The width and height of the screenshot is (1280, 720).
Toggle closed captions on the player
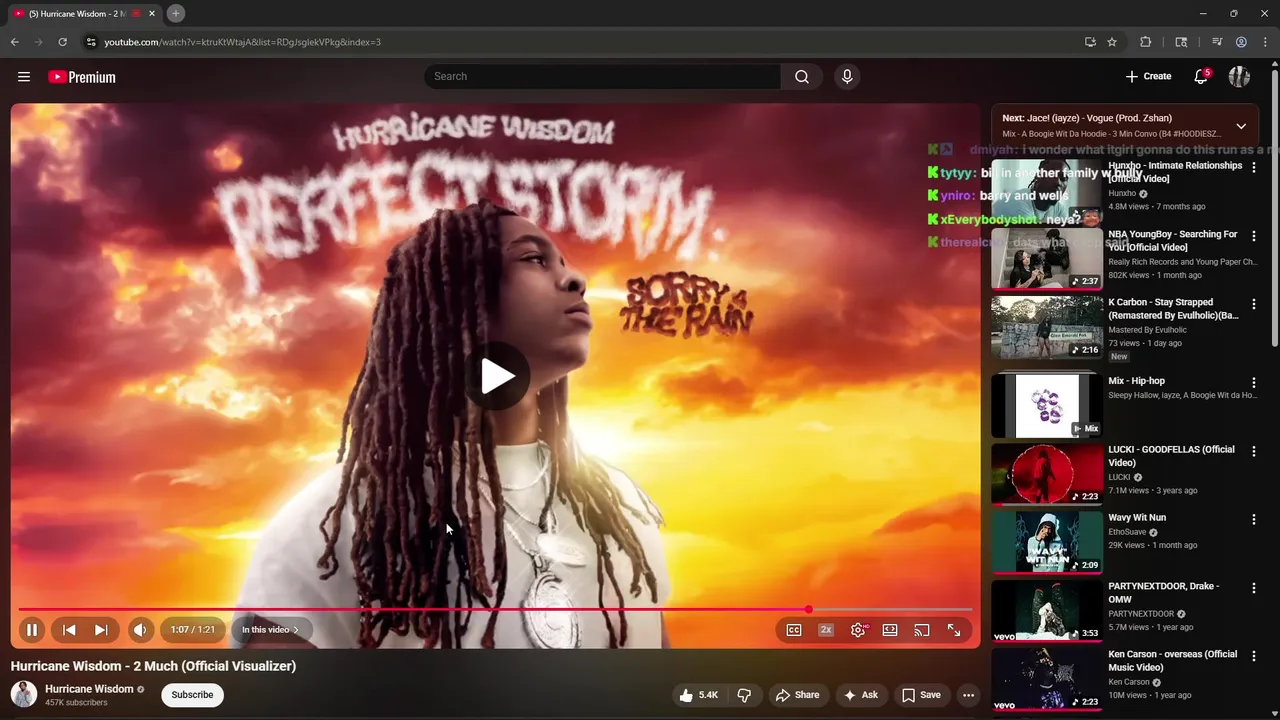pyautogui.click(x=794, y=630)
